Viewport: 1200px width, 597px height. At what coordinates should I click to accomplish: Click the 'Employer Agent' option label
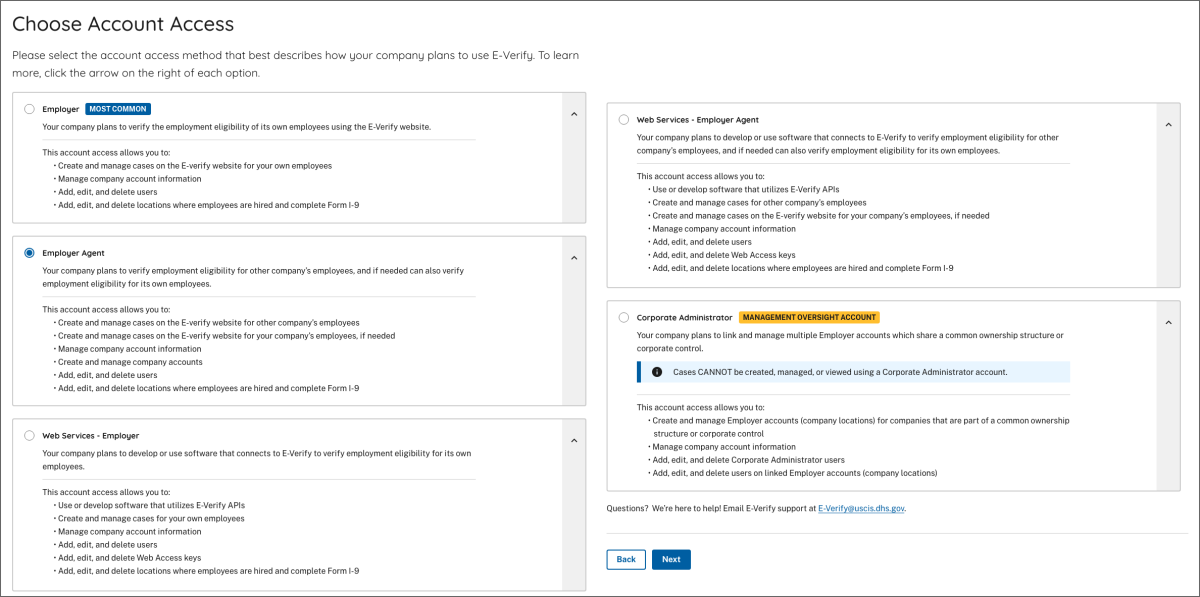click(73, 253)
